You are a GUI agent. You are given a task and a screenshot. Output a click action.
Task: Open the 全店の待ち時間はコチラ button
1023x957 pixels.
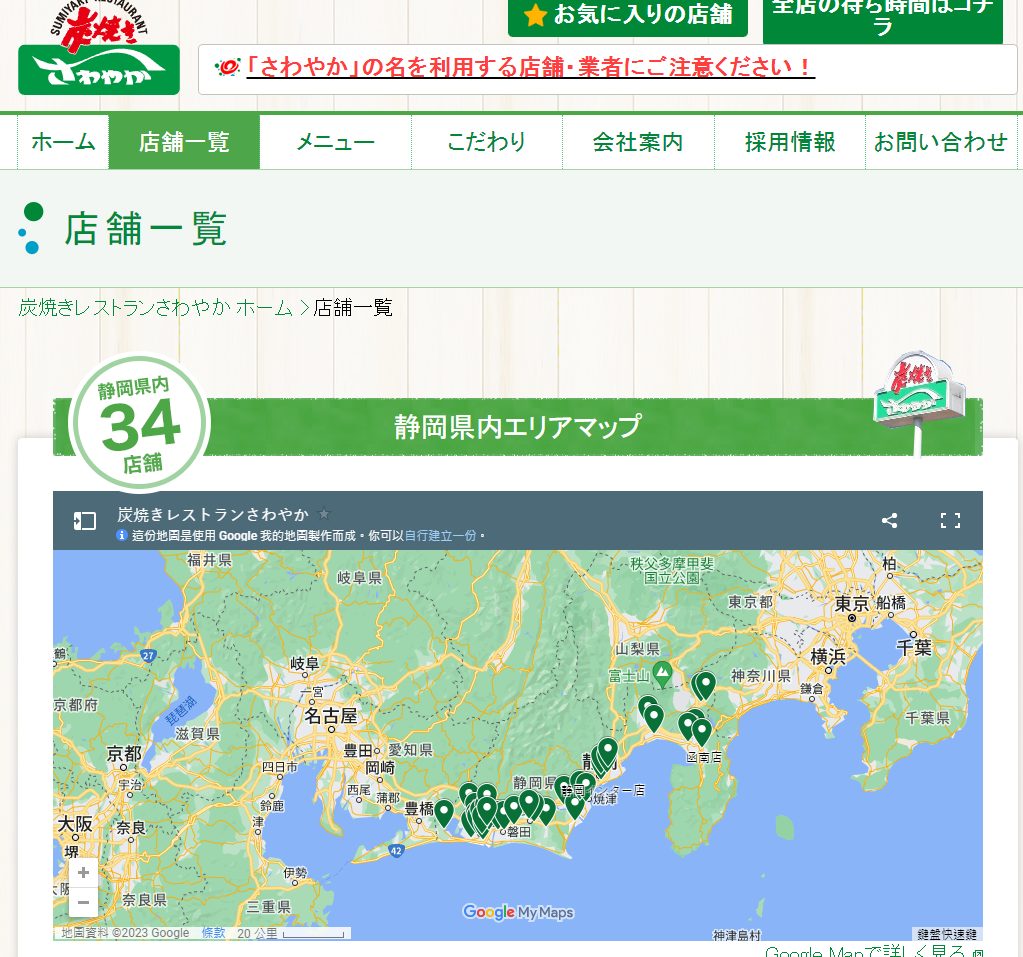[x=883, y=19]
